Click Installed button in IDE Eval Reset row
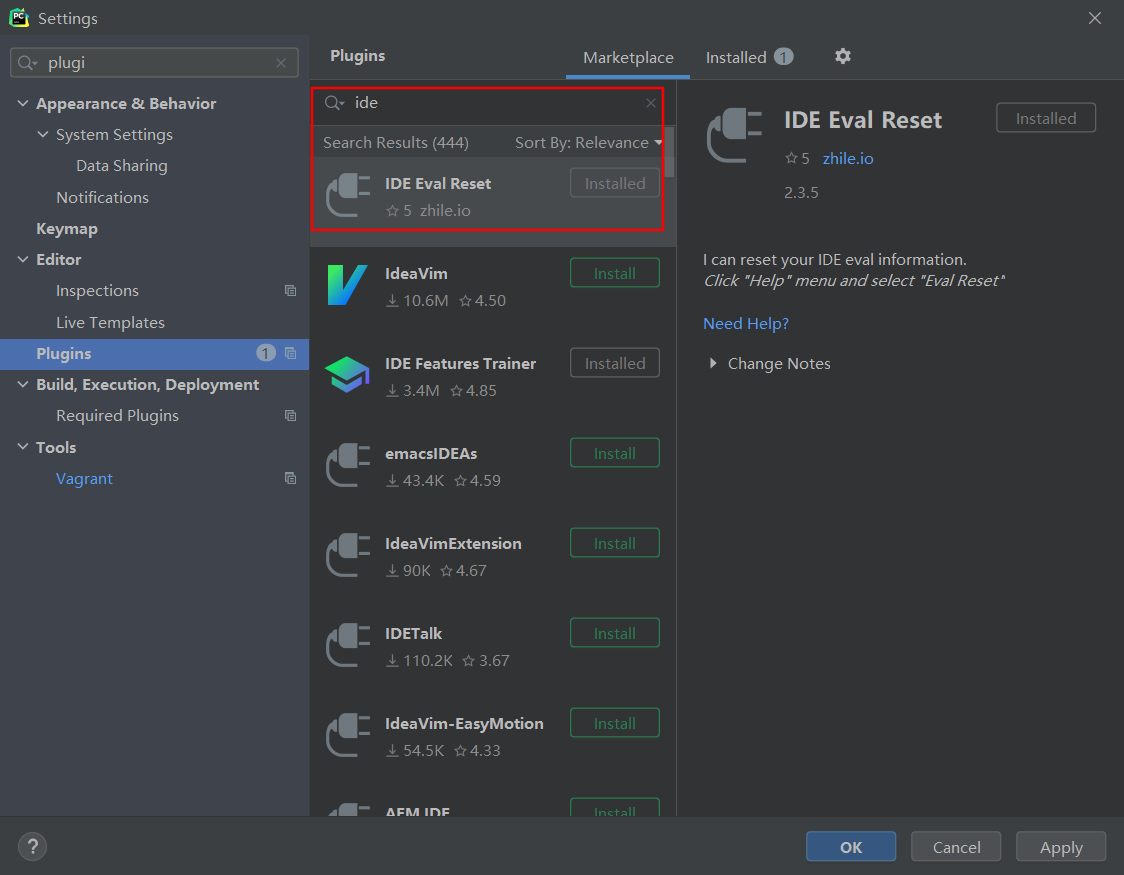1124x875 pixels. point(614,183)
